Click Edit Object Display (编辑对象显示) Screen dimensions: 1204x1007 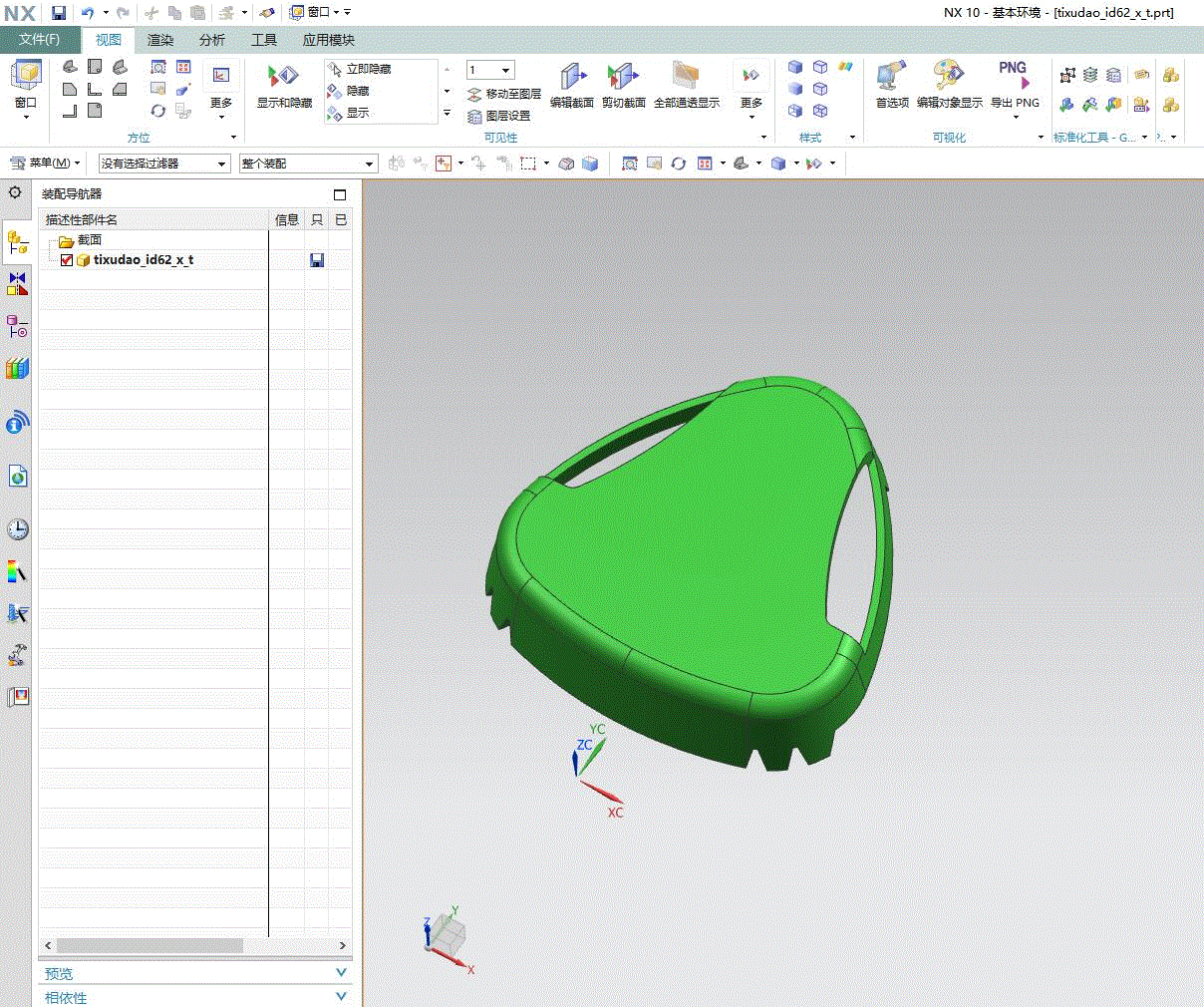(x=950, y=86)
